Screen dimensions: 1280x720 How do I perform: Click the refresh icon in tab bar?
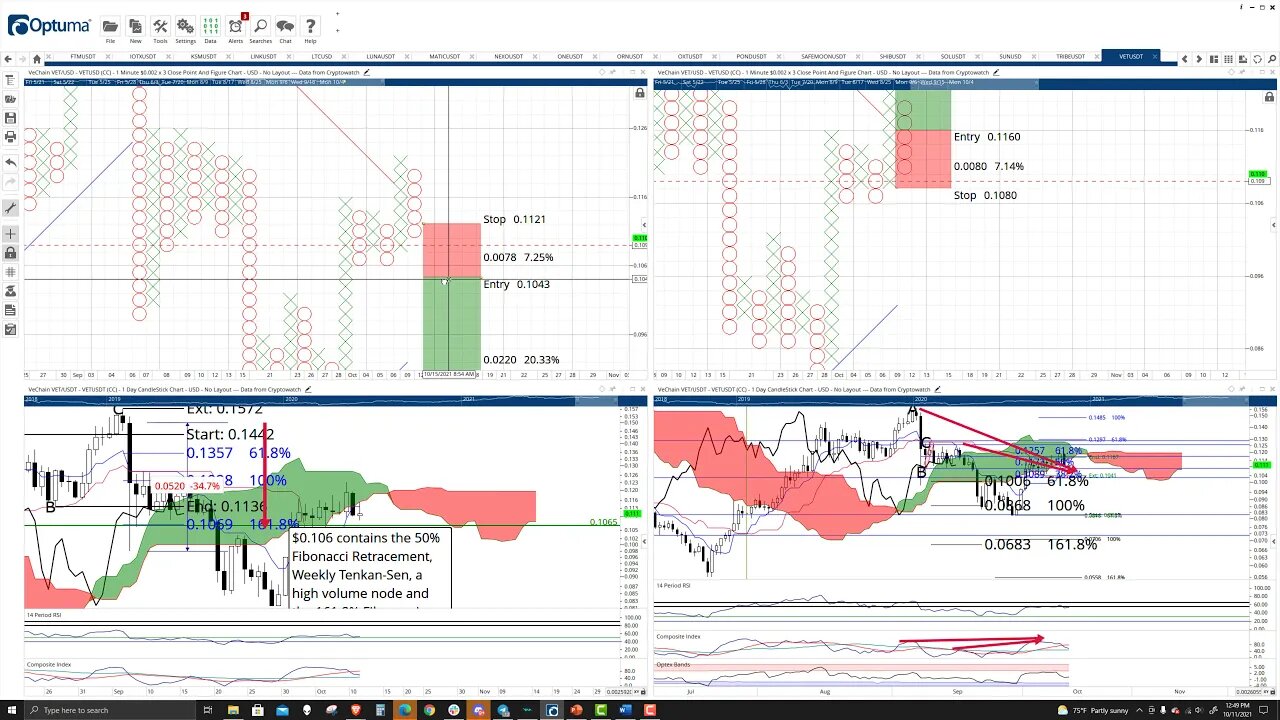[1255, 59]
